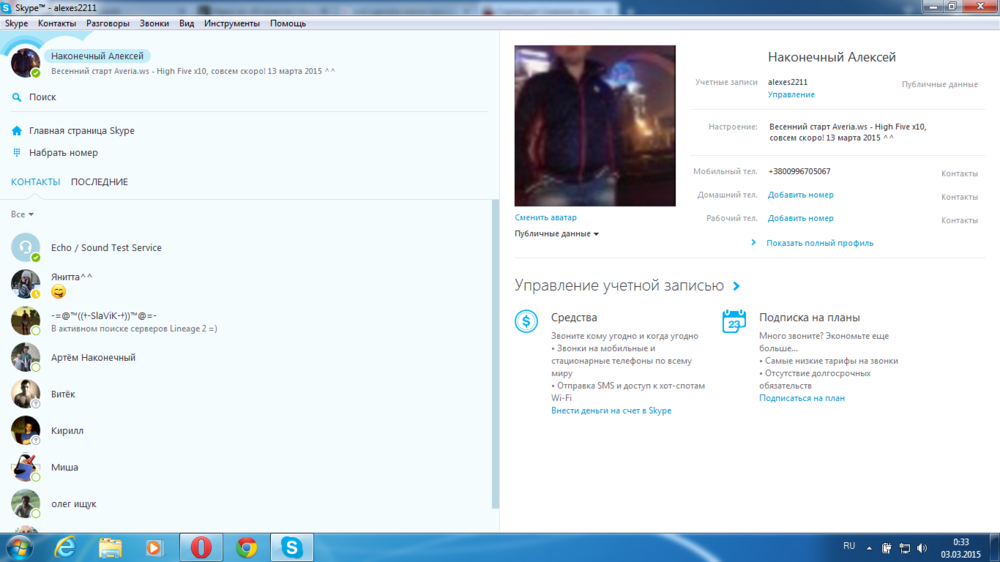Click the Skype home page house icon
This screenshot has width=1000, height=562.
[17, 131]
